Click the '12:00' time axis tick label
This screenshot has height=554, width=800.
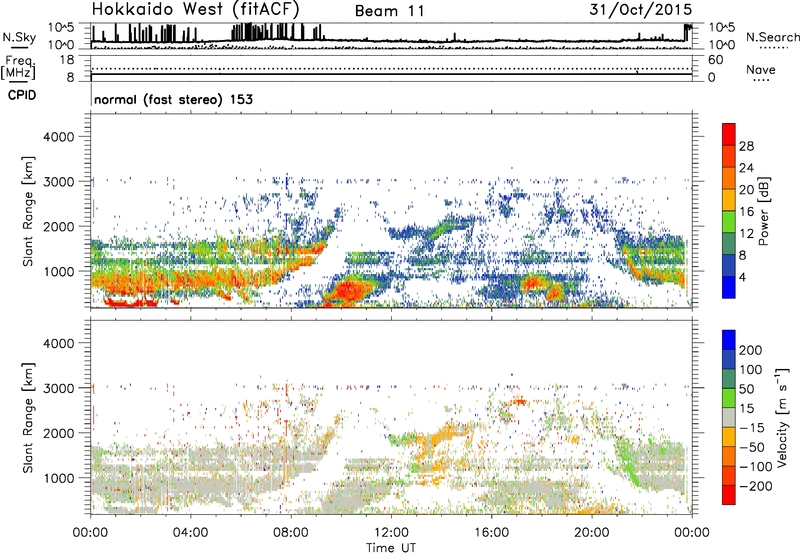[x=391, y=533]
